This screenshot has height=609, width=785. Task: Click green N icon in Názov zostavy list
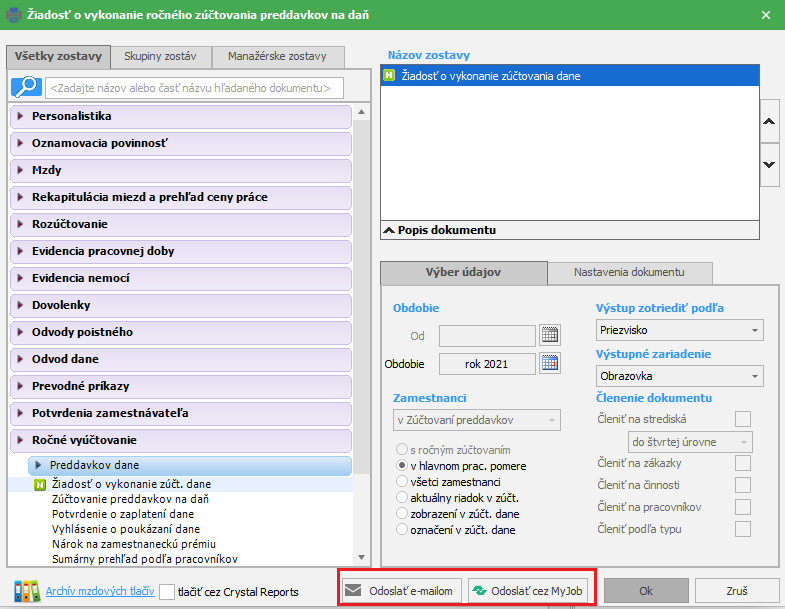point(389,76)
